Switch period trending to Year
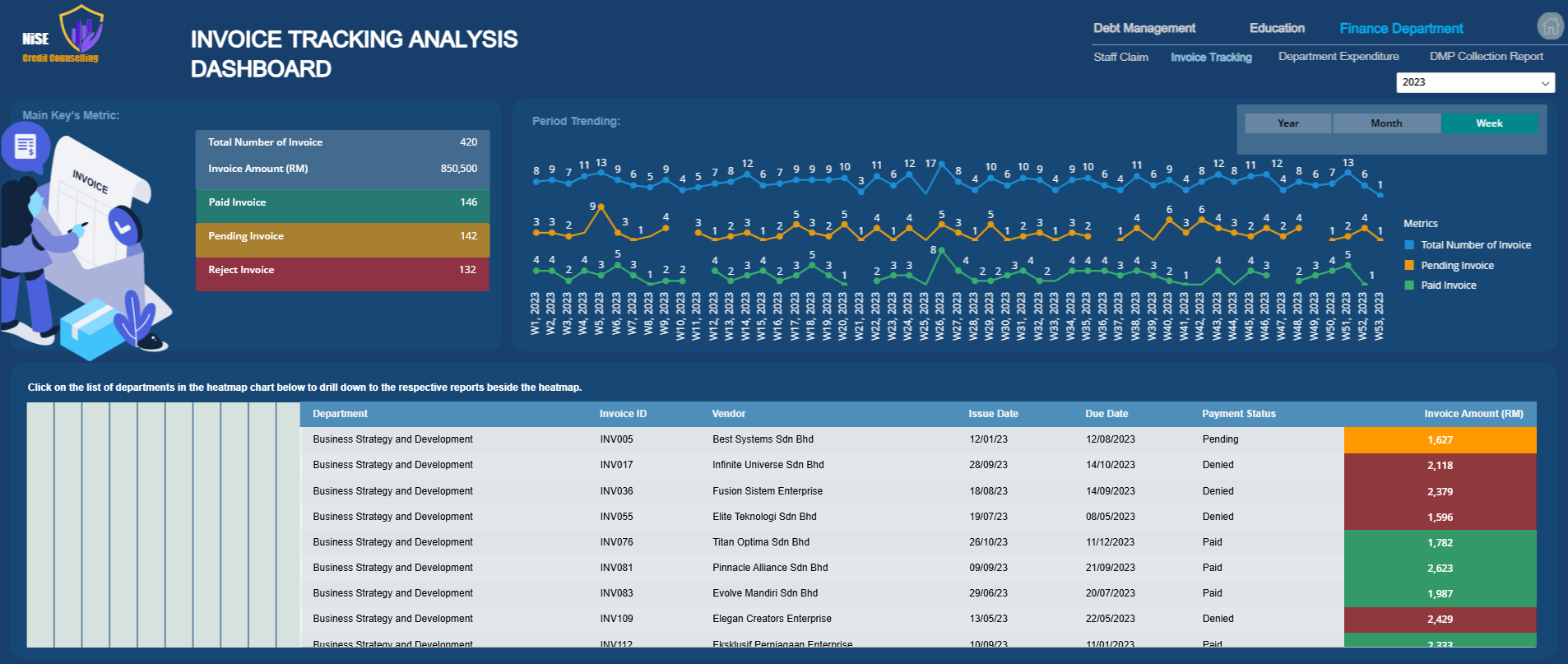The height and width of the screenshot is (664, 1568). pos(1287,123)
